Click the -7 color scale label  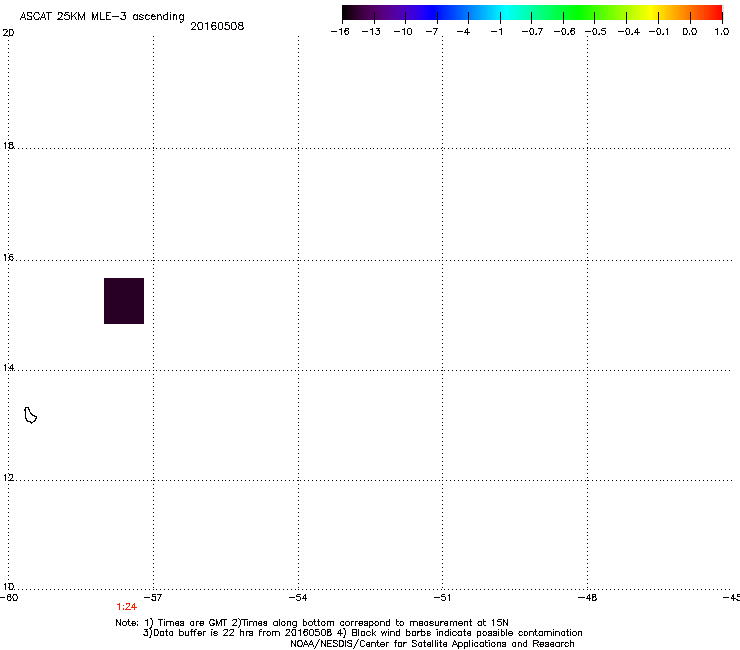[x=431, y=32]
